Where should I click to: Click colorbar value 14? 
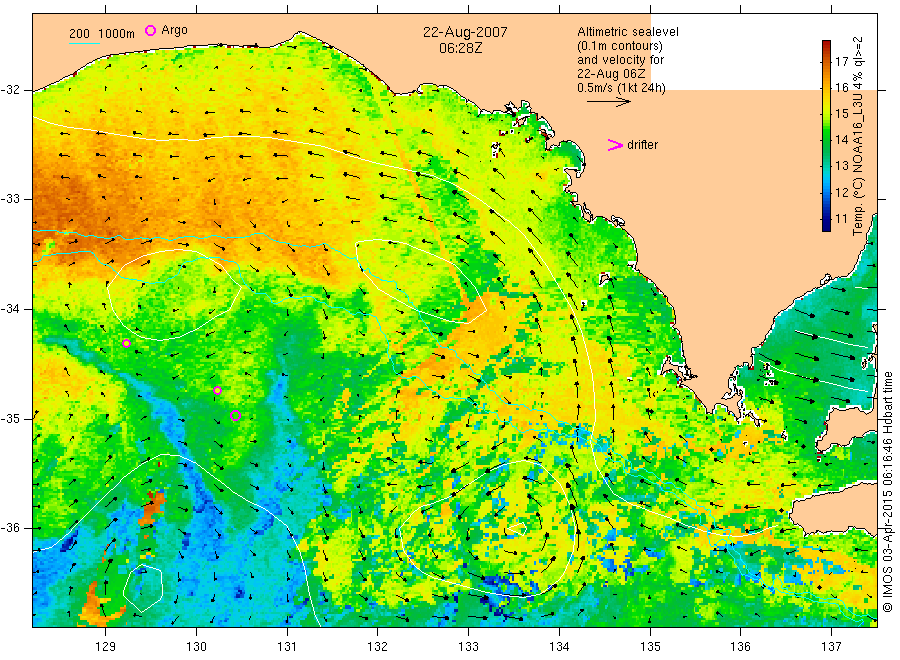click(841, 139)
